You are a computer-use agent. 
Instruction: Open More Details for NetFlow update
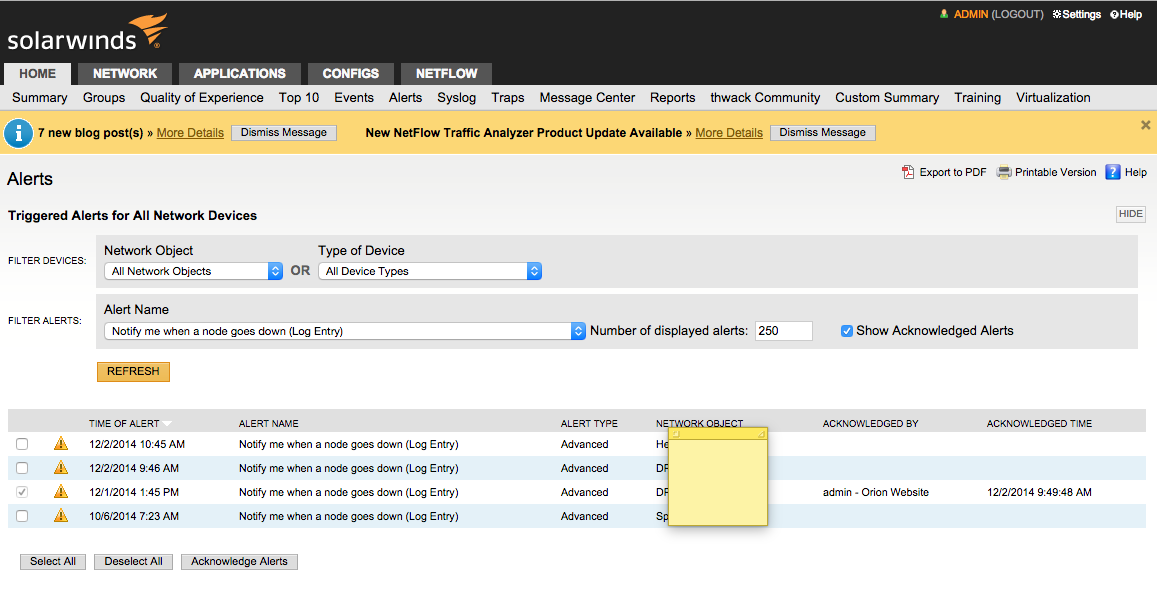tap(729, 133)
